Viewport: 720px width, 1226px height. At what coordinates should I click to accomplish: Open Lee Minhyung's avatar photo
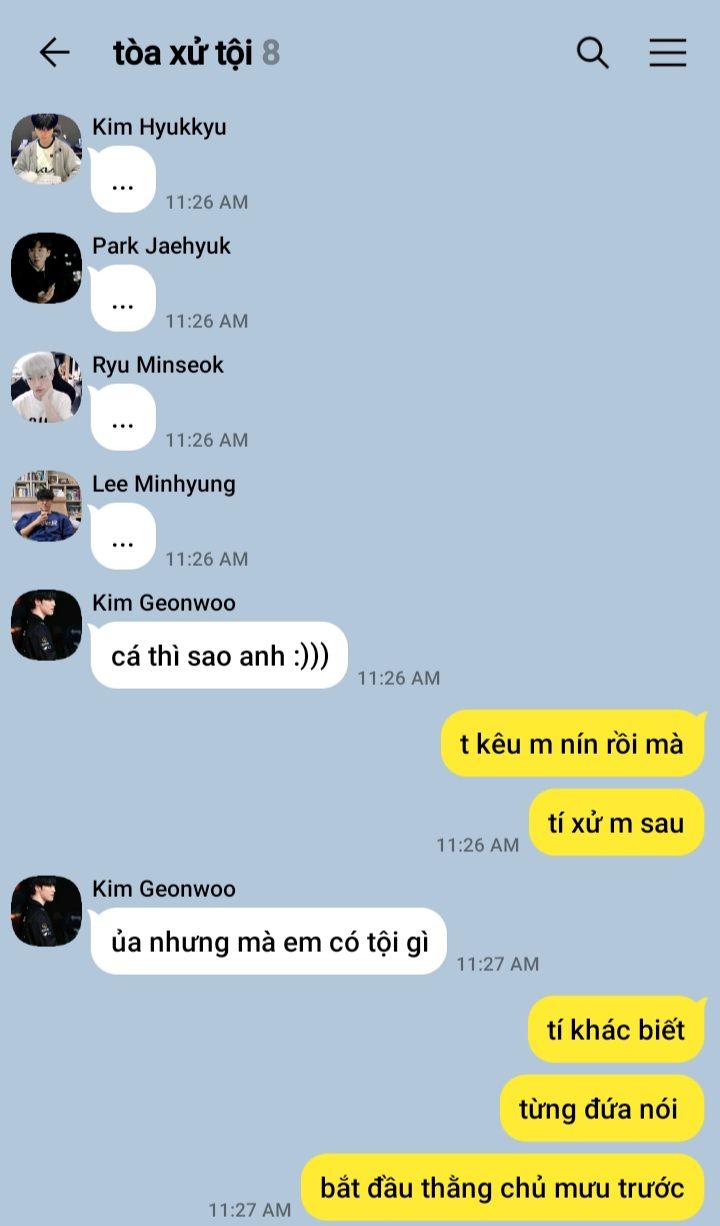tap(46, 506)
